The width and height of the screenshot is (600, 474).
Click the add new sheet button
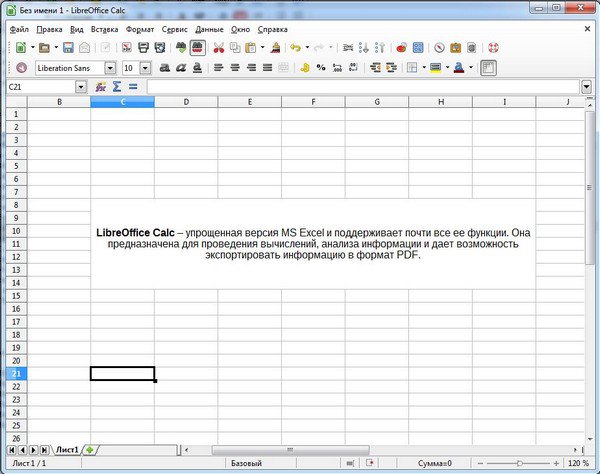(x=91, y=450)
